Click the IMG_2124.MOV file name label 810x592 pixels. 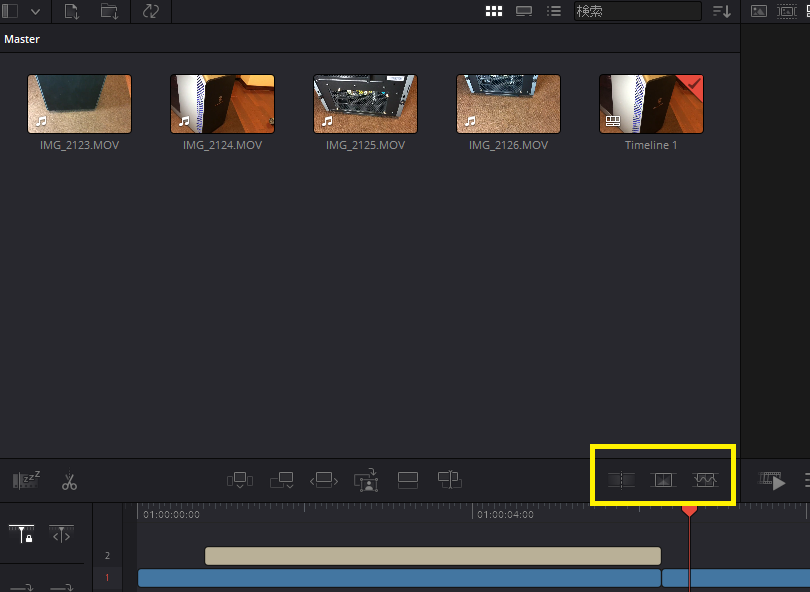click(x=223, y=145)
